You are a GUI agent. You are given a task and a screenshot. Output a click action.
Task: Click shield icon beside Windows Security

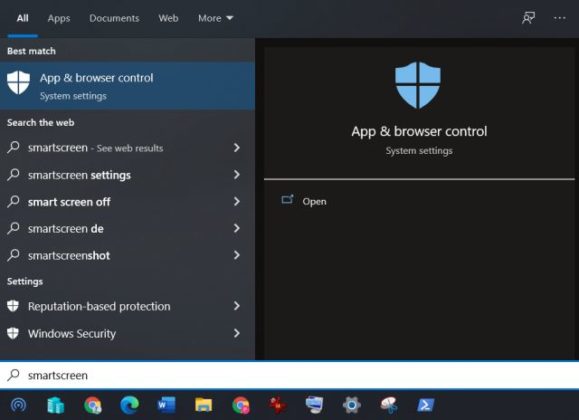click(13, 333)
